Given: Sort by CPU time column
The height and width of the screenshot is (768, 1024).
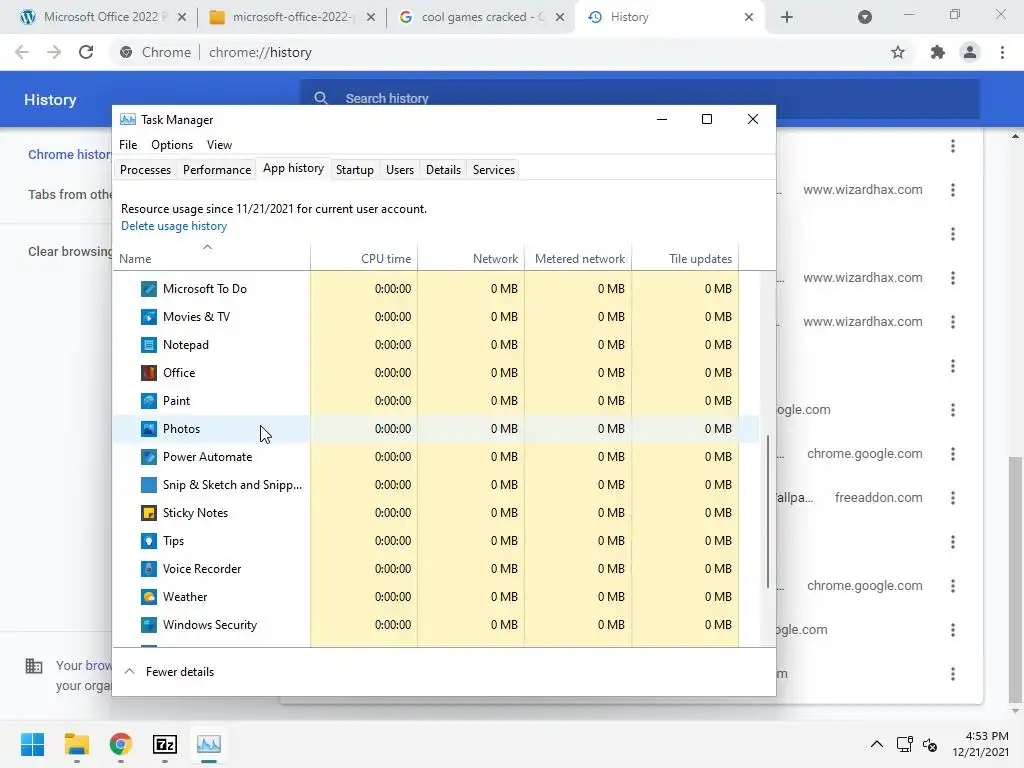Looking at the screenshot, I should coord(364,259).
